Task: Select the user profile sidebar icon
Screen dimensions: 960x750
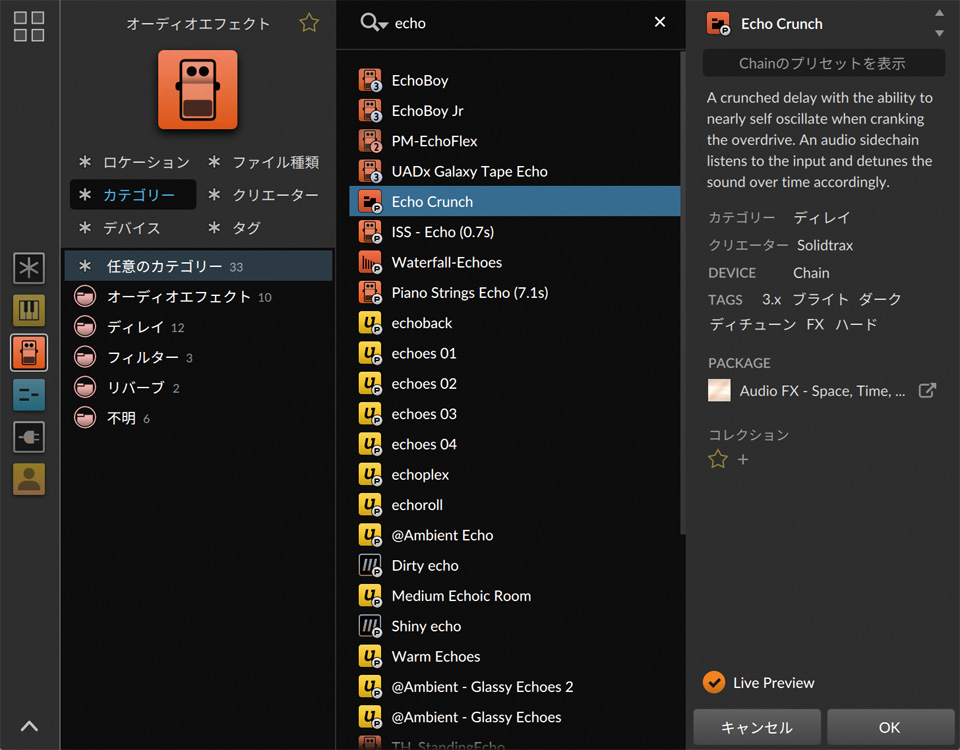Action: point(29,479)
